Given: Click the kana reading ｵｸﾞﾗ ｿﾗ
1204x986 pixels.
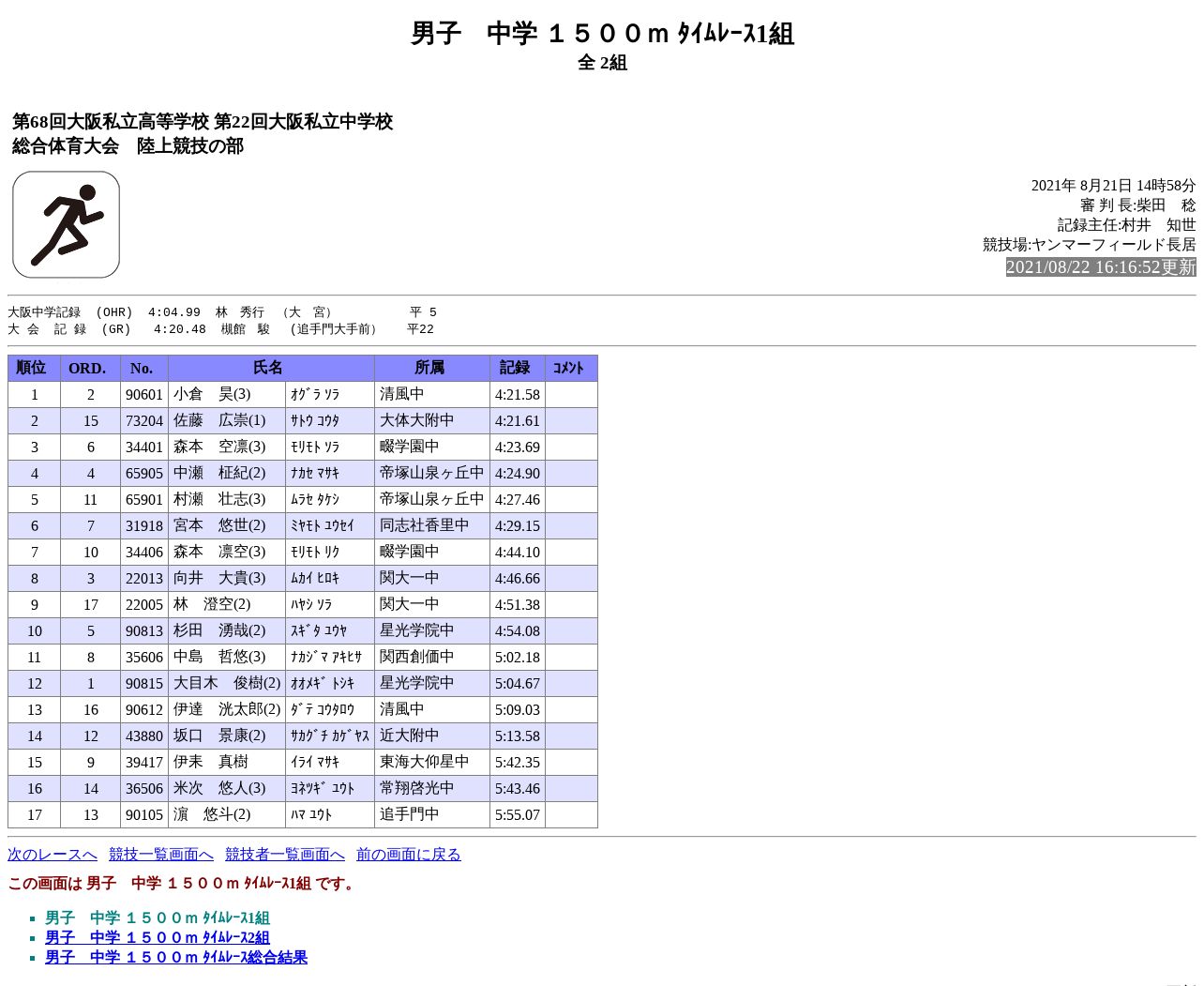Looking at the screenshot, I should coord(315,395).
